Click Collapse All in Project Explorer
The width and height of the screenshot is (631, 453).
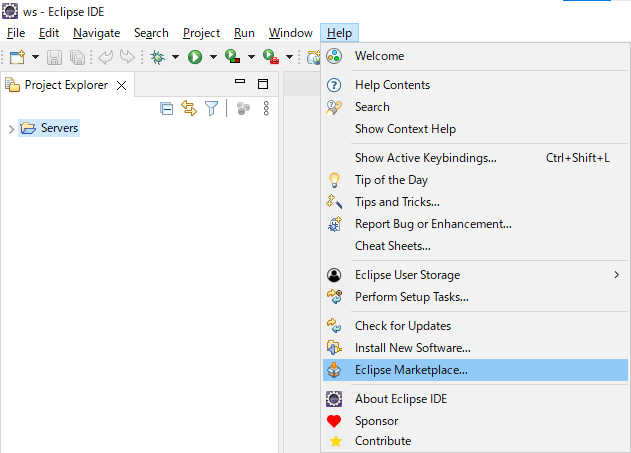coord(166,109)
